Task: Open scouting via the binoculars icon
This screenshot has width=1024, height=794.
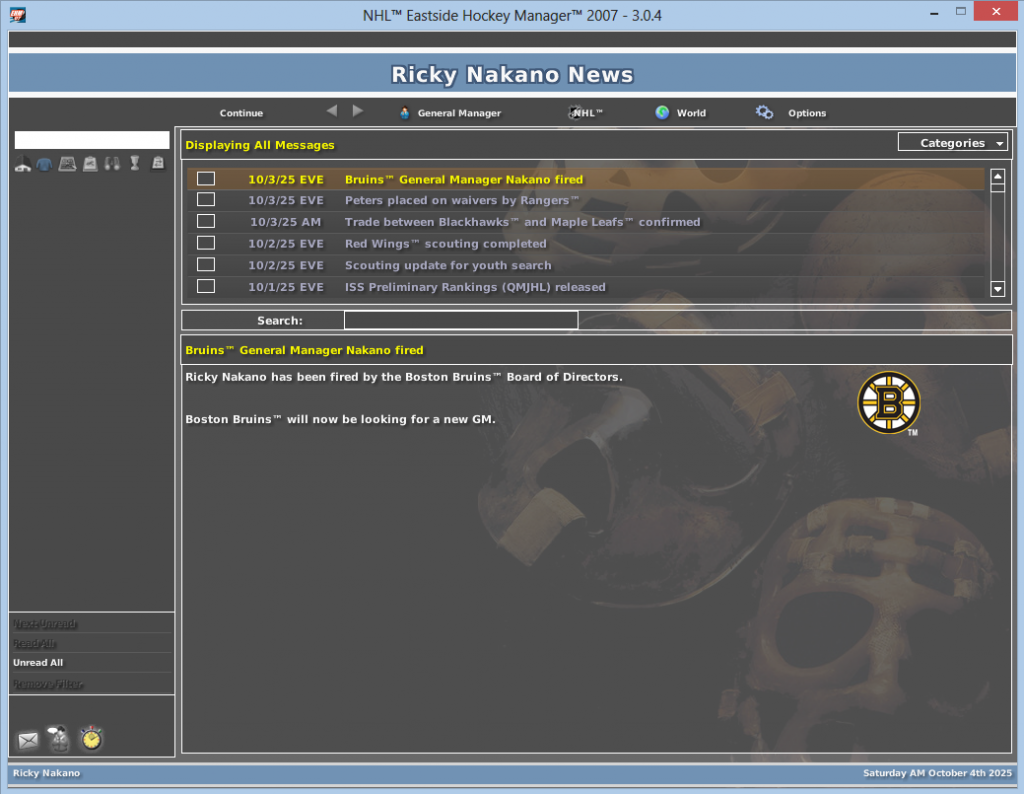Action: click(112, 164)
